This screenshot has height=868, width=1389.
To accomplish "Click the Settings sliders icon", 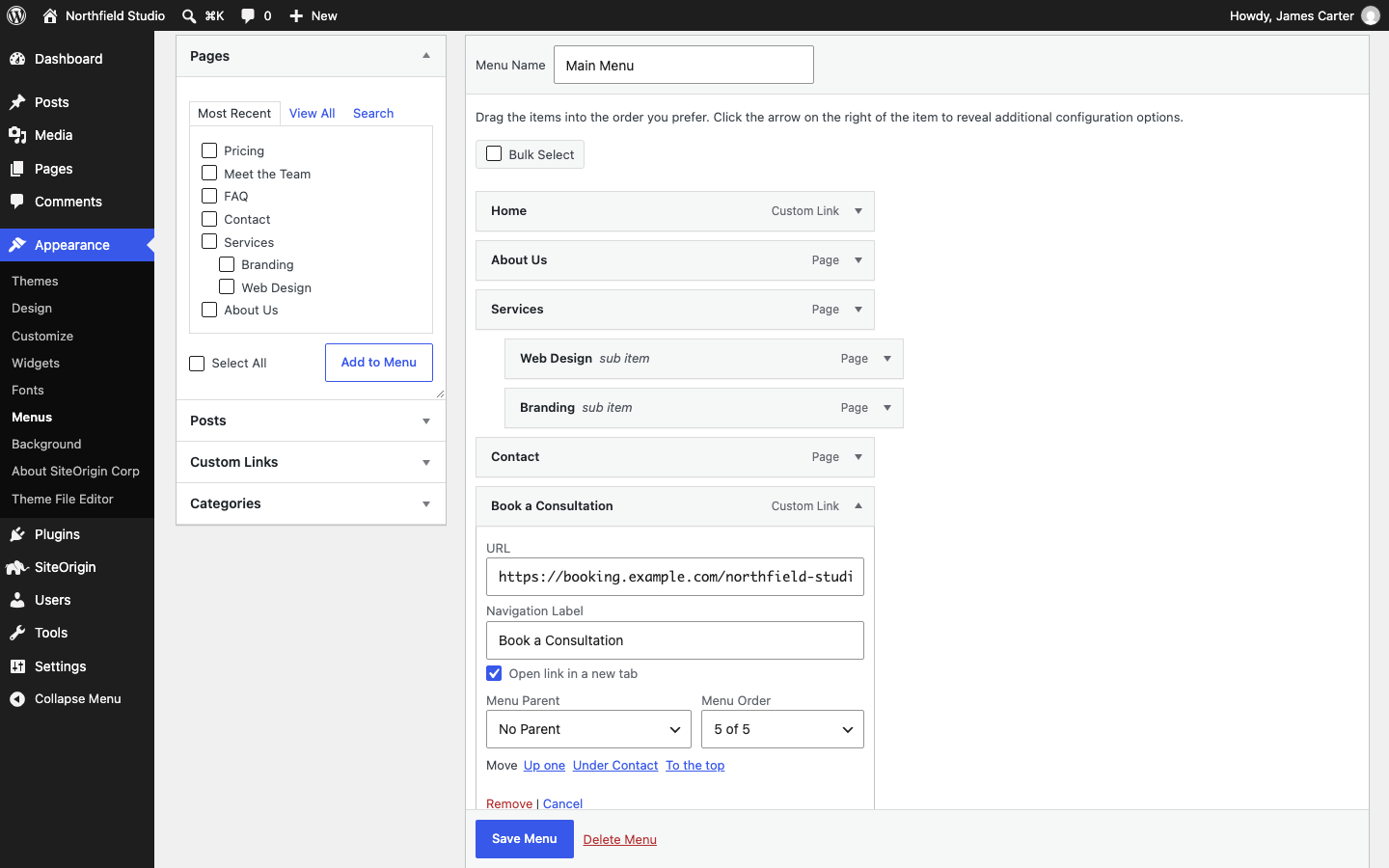I will pos(17,666).
